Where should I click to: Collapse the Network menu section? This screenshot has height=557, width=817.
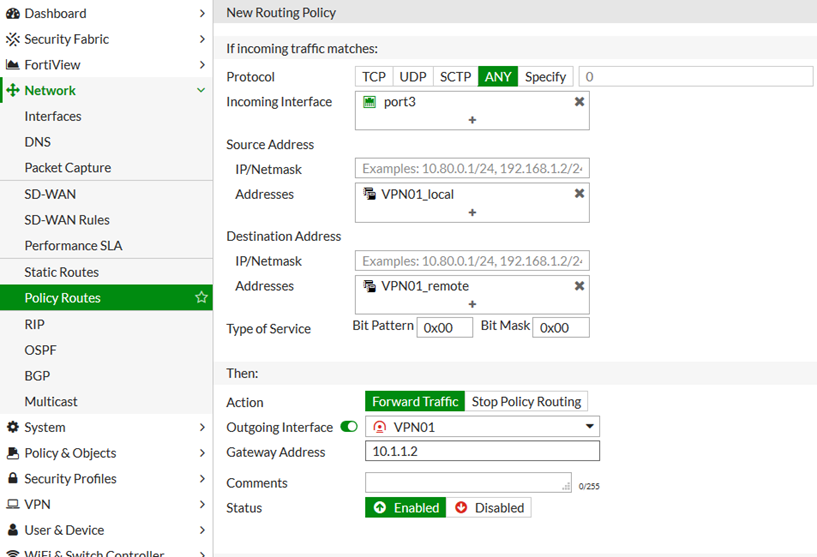(x=201, y=91)
